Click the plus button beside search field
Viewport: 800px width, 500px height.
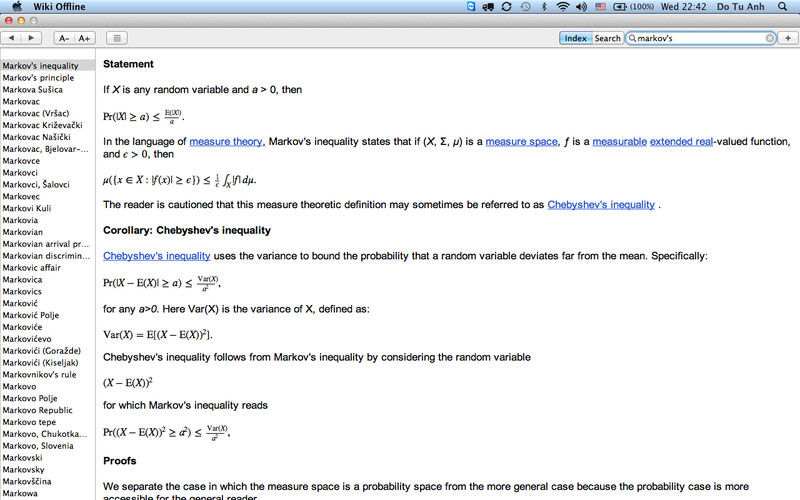coord(788,38)
